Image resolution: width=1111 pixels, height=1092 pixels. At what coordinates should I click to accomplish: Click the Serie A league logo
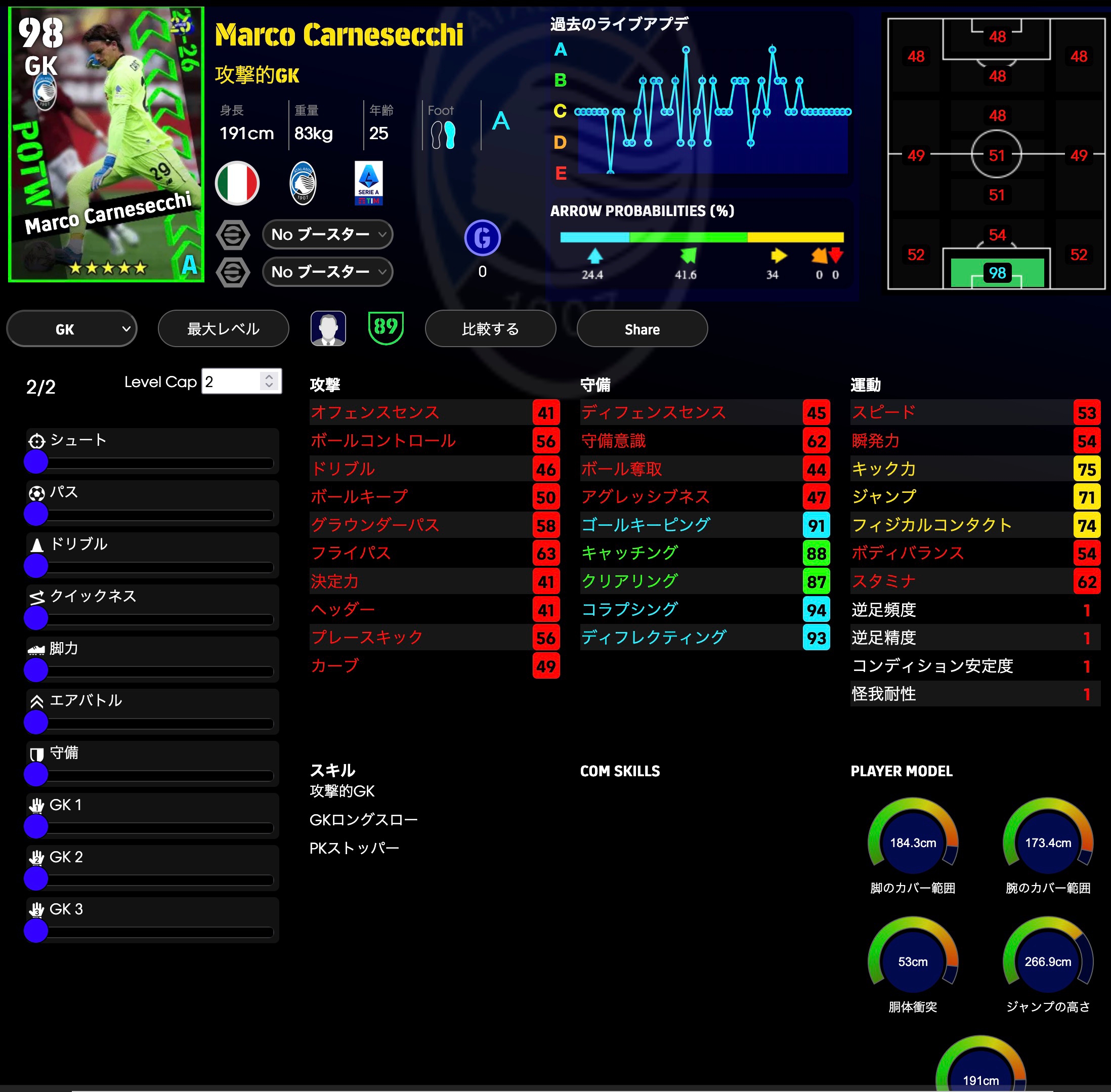[x=369, y=183]
